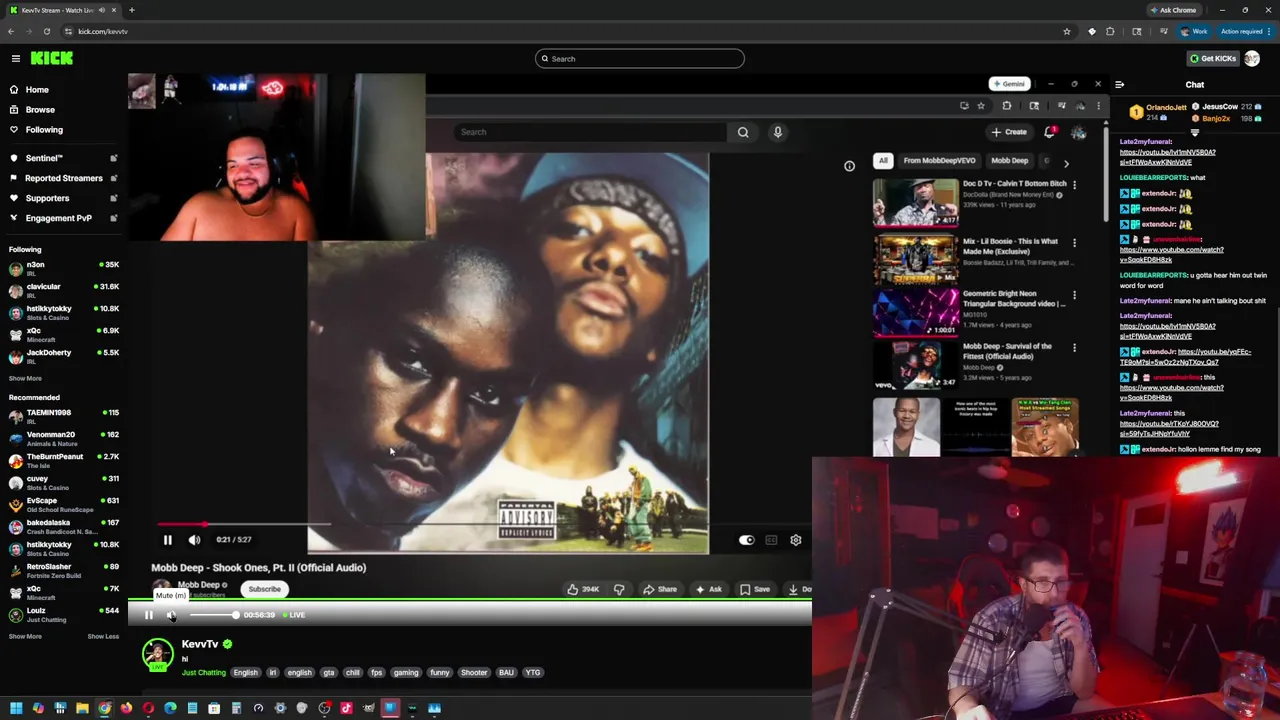Pause the Kick live stream
This screenshot has width=1280, height=720.
point(149,615)
